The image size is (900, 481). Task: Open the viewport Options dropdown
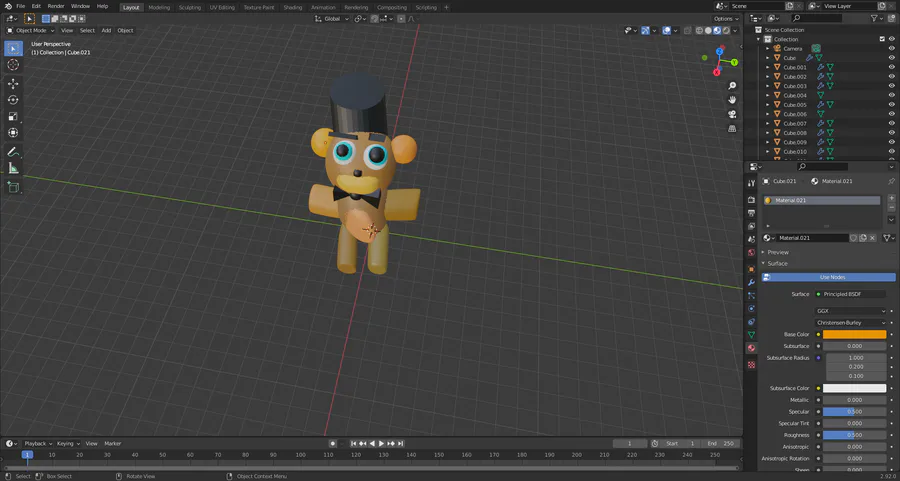coord(726,18)
